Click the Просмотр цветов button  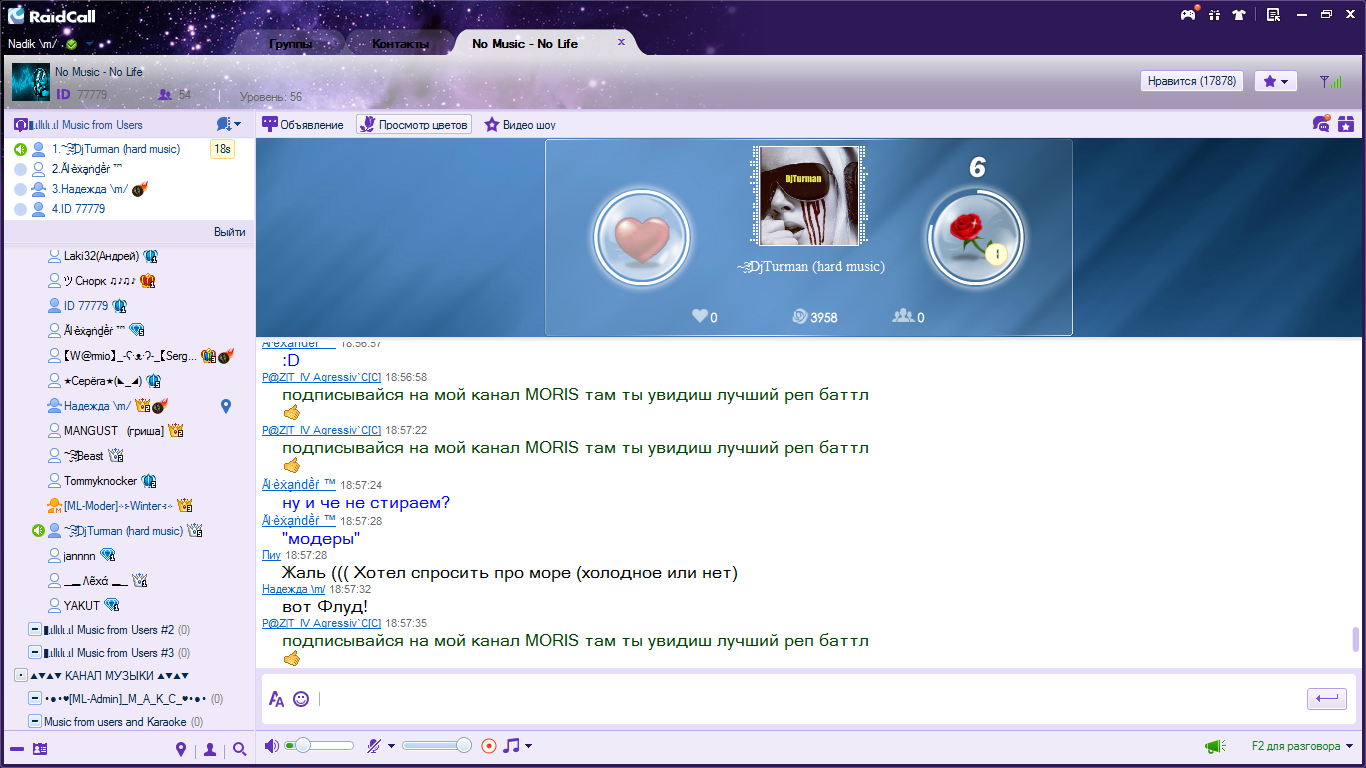414,125
